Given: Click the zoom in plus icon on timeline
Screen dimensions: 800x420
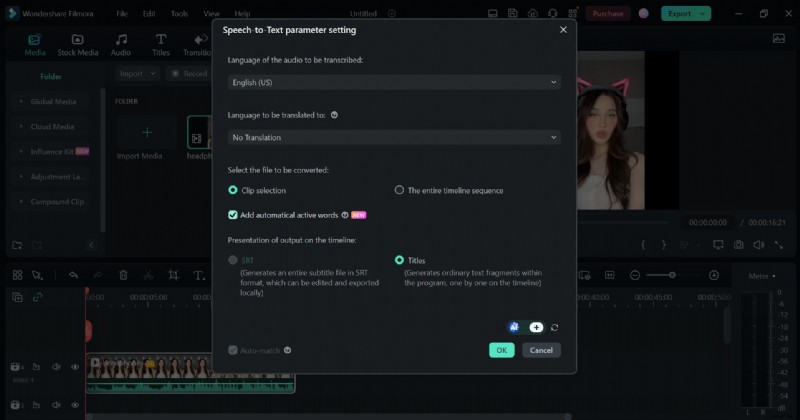Looking at the screenshot, I should (714, 276).
